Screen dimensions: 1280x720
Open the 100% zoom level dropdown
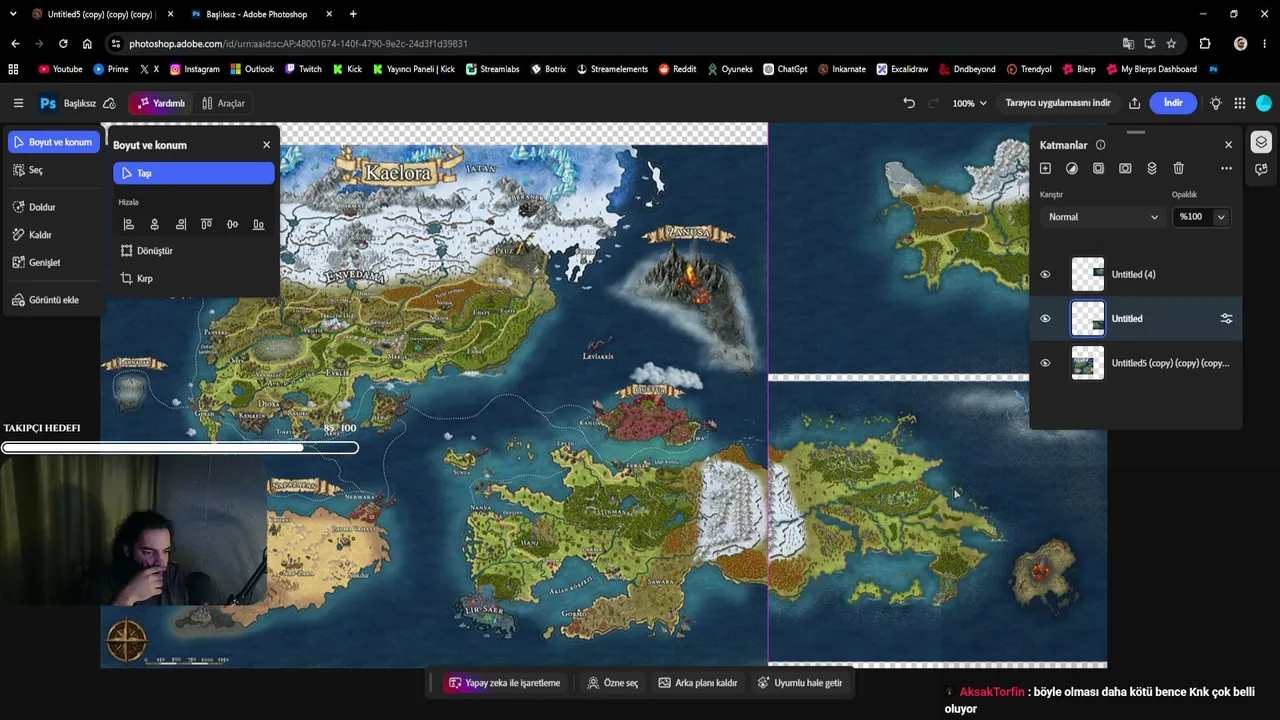point(969,103)
